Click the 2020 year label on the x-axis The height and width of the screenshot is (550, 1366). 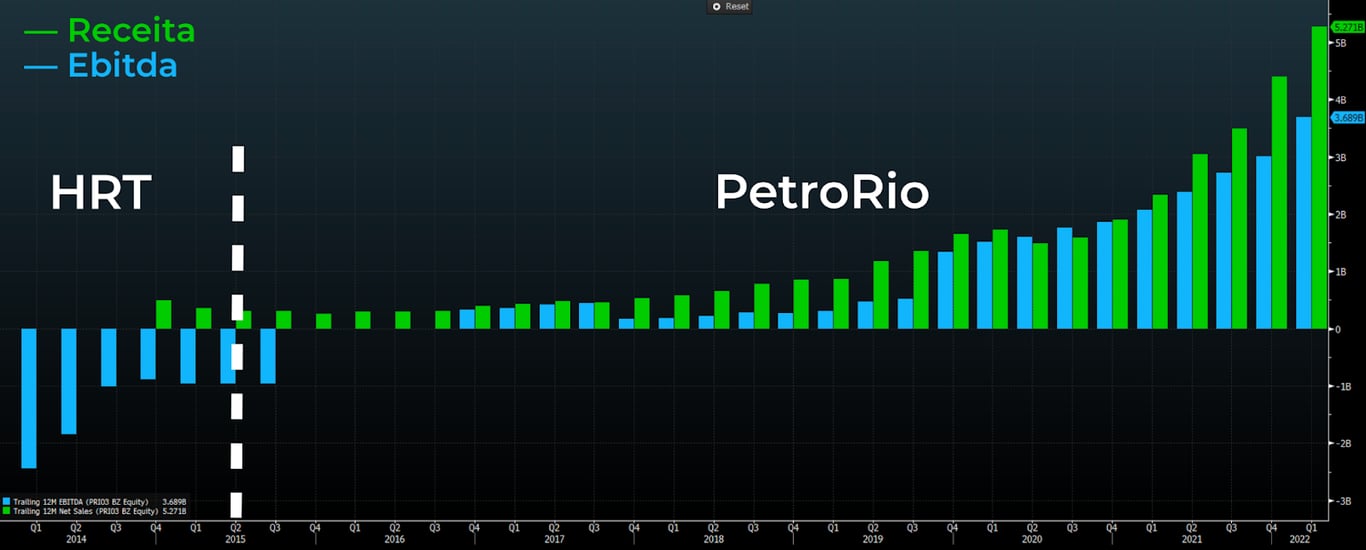tap(1032, 538)
